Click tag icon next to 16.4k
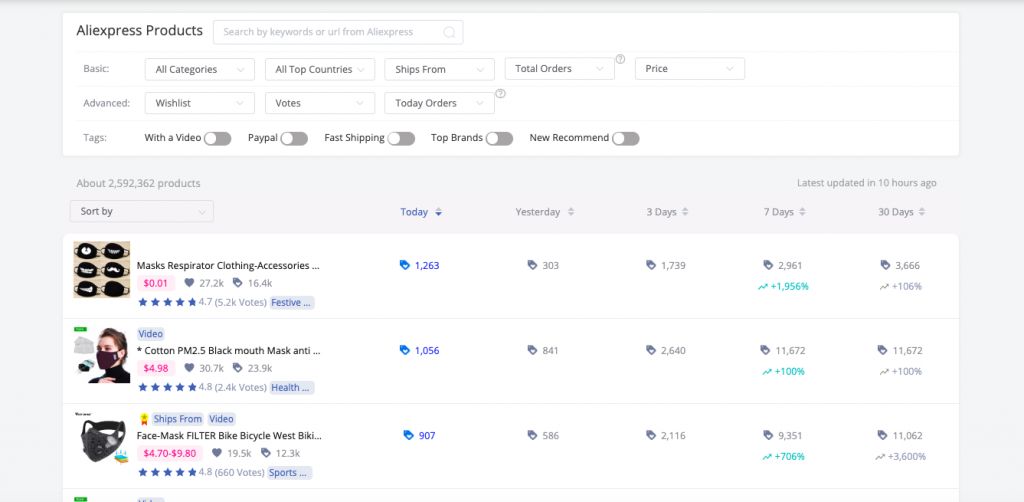 pos(238,283)
